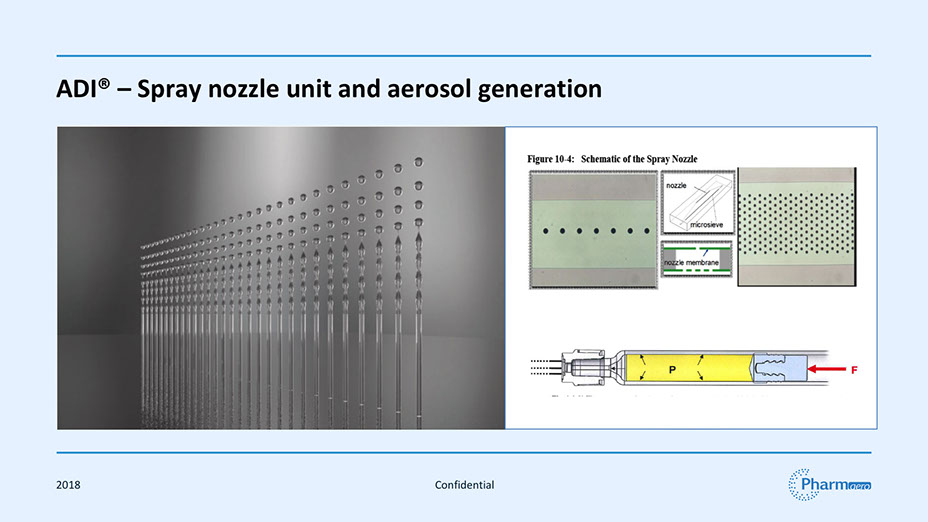
Task: Click the red F force arrow
Action: [x=826, y=369]
